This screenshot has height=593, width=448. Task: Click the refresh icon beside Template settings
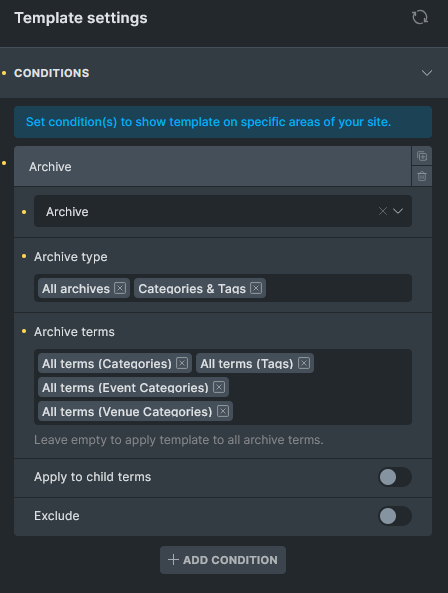pyautogui.click(x=420, y=17)
